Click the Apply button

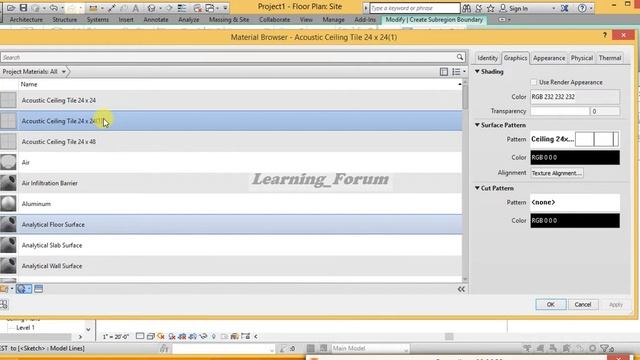616,304
